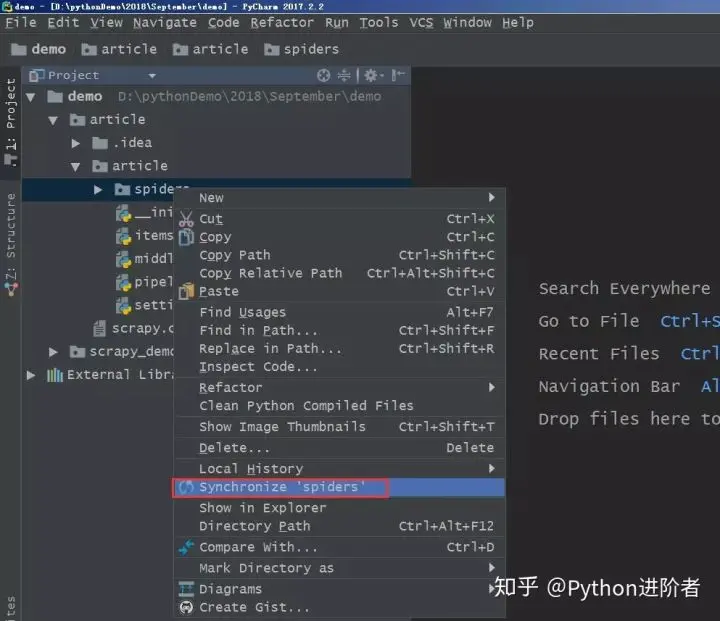Click the scrapy.cfg file icon
The image size is (720, 621).
point(100,328)
